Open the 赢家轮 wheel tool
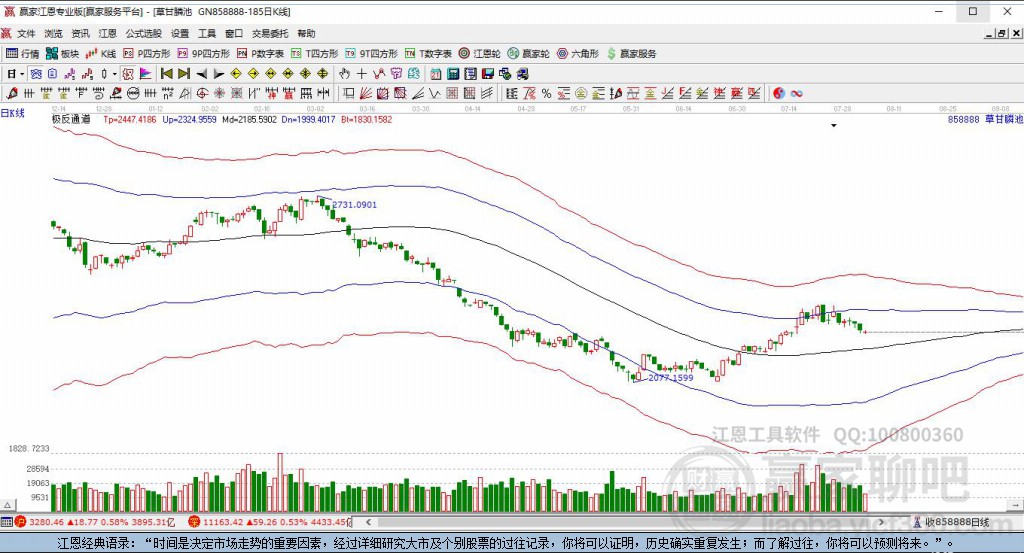This screenshot has width=1024, height=553. [x=528, y=54]
